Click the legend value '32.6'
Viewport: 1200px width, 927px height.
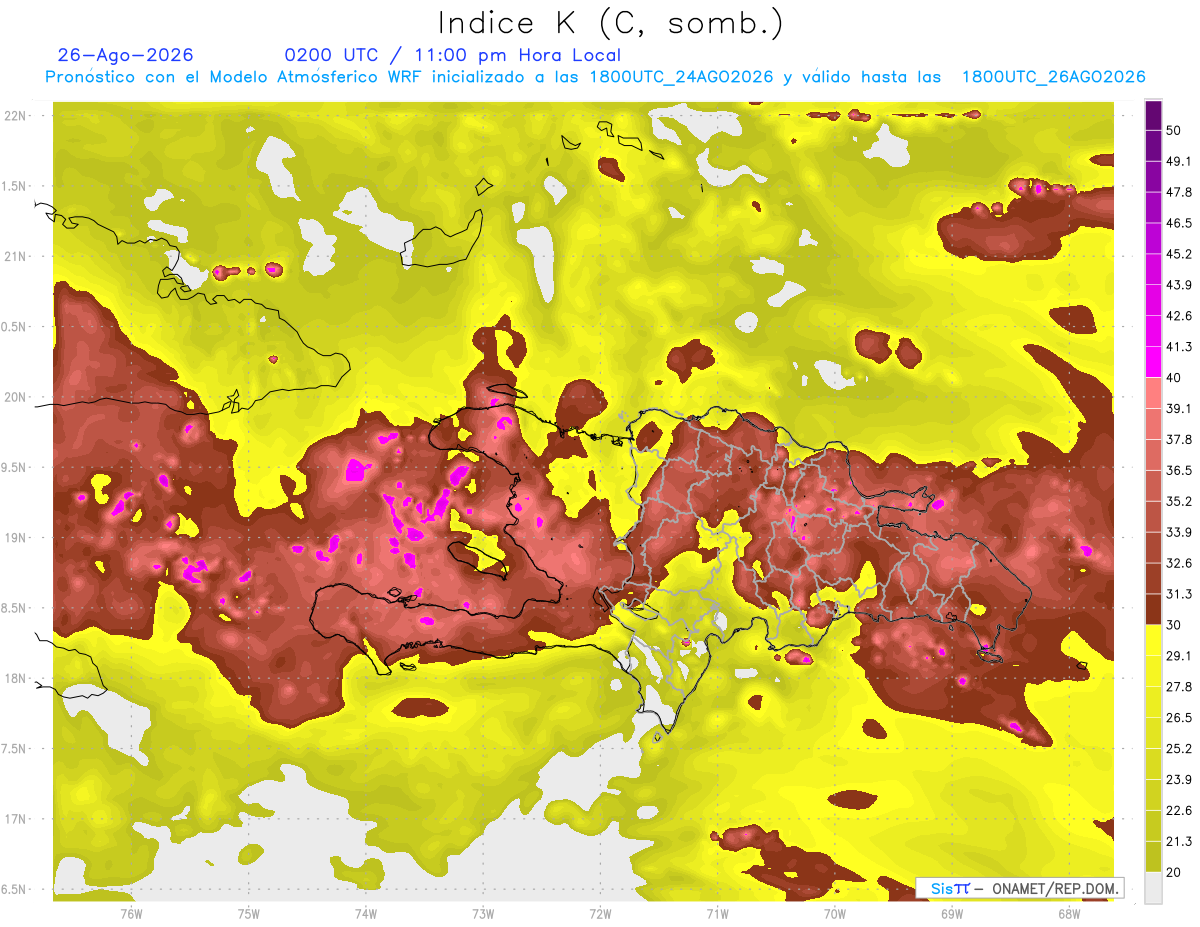[1178, 563]
